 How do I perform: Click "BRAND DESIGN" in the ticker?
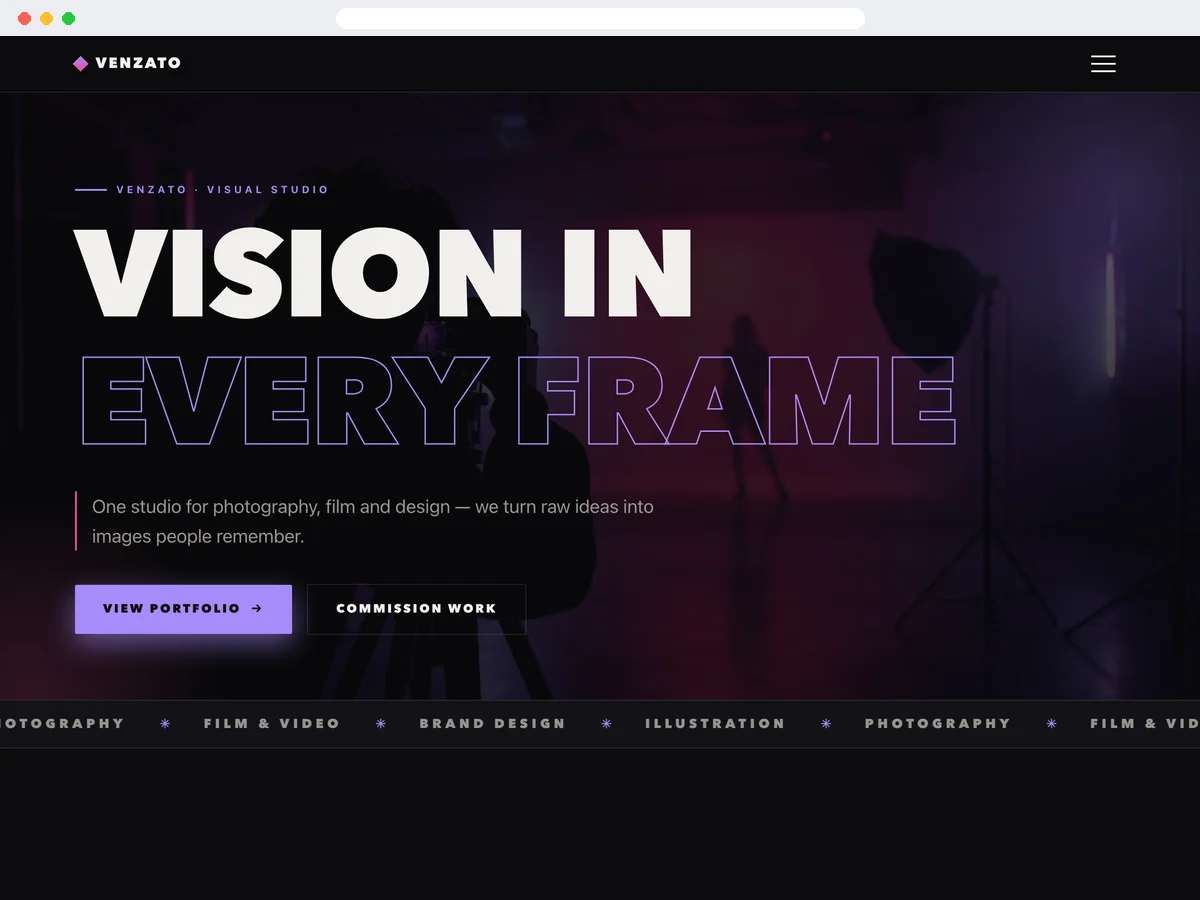coord(492,724)
